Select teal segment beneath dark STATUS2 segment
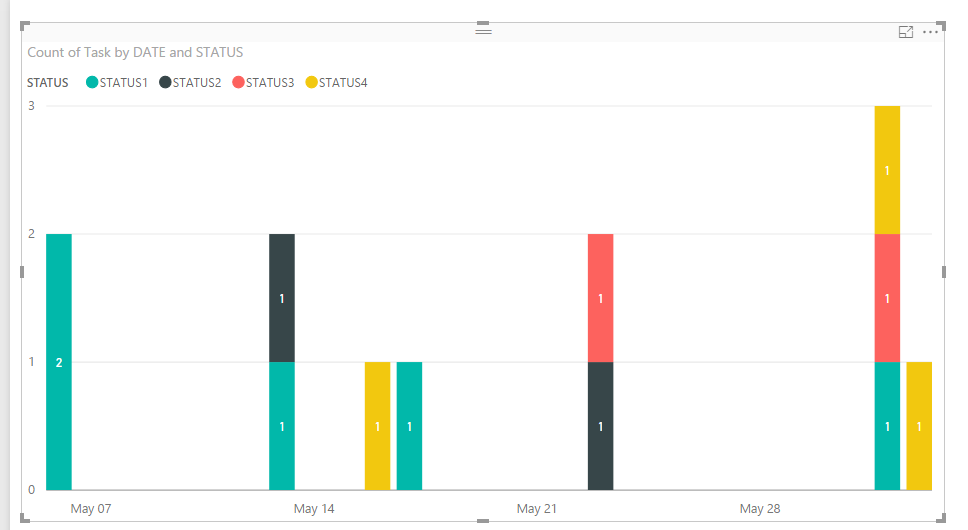 (x=282, y=426)
